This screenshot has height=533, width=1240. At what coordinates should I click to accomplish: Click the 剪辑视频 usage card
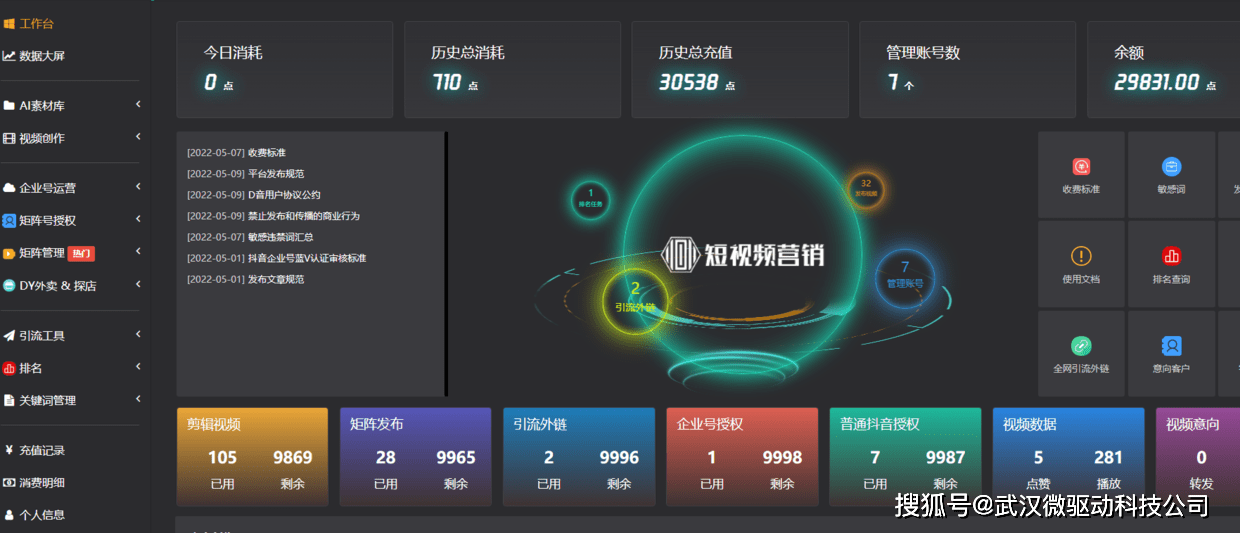(252, 457)
